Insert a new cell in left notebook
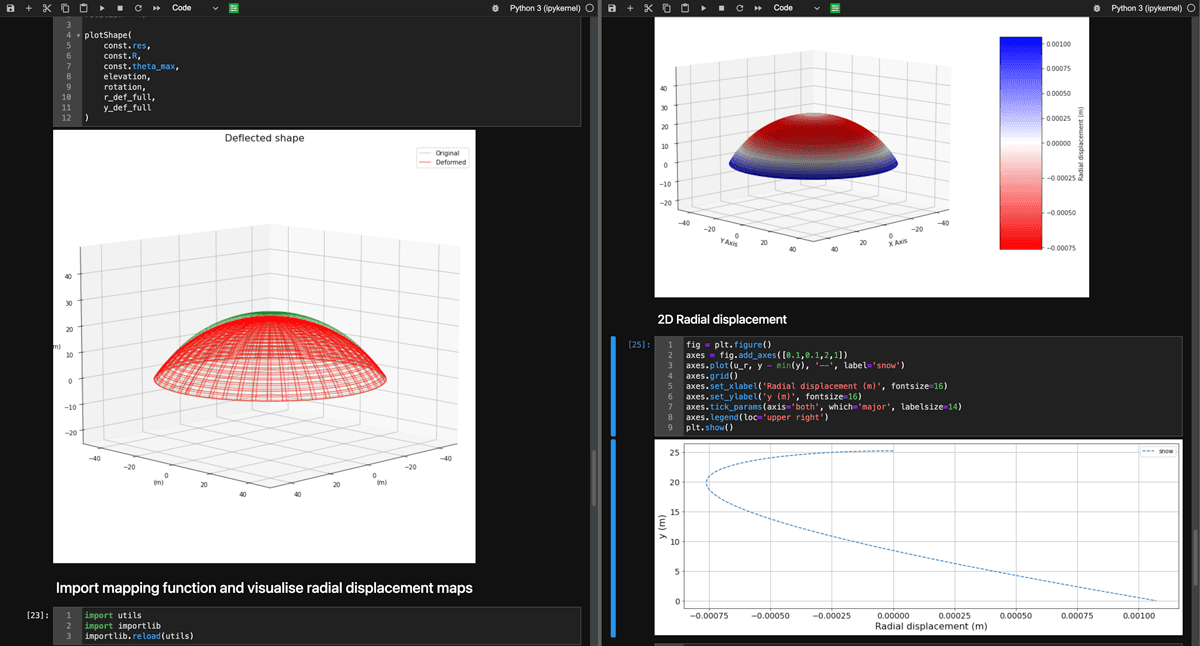 click(x=28, y=8)
